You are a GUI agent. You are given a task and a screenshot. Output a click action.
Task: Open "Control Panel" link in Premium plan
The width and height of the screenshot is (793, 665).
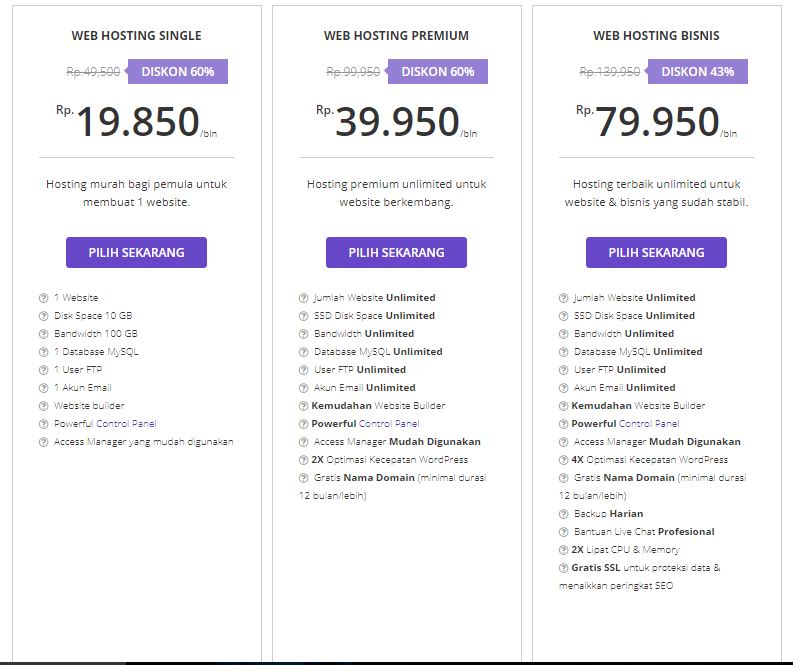pos(389,424)
